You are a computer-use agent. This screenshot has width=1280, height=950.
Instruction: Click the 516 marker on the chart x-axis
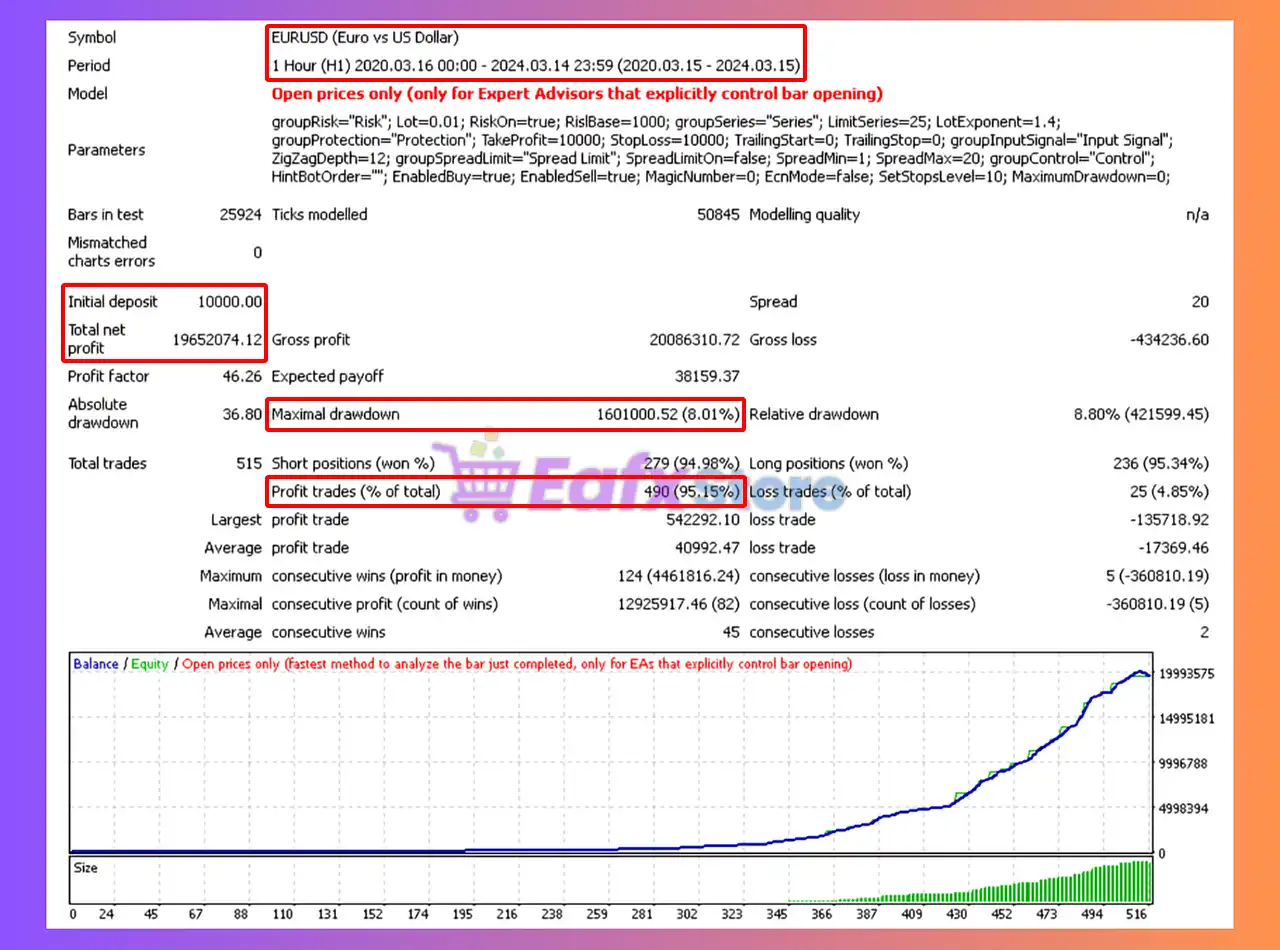(x=1138, y=914)
